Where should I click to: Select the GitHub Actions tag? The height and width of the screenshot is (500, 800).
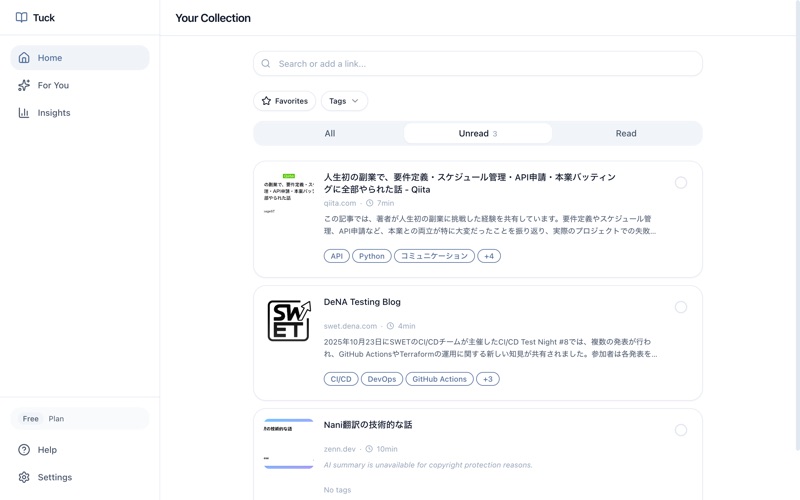439,379
